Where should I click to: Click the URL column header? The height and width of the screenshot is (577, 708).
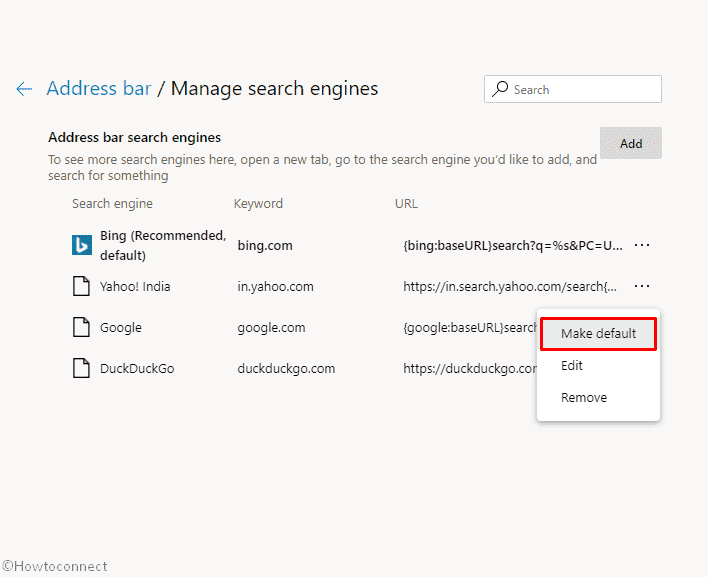pos(406,204)
